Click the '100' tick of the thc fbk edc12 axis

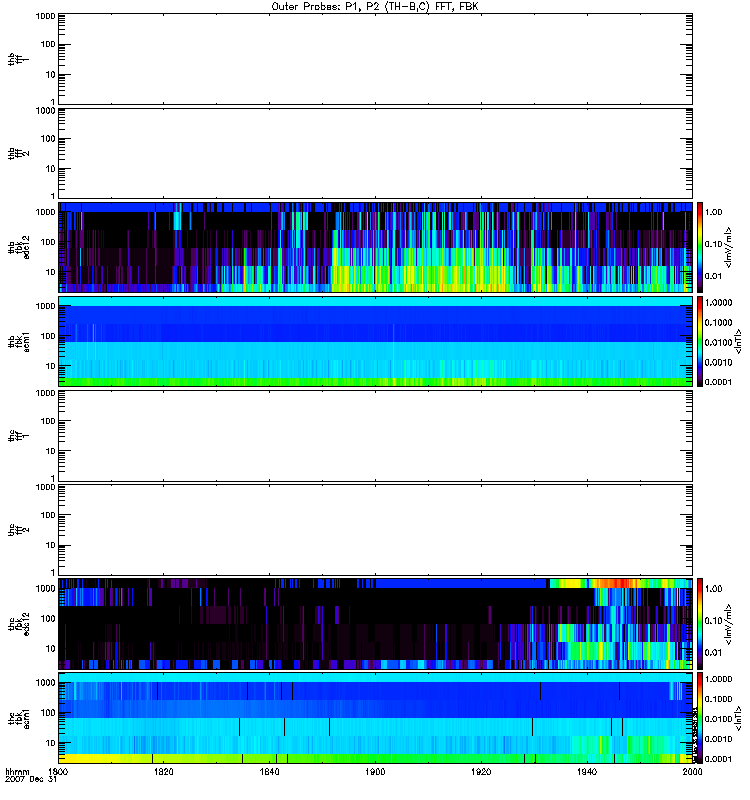[47, 618]
